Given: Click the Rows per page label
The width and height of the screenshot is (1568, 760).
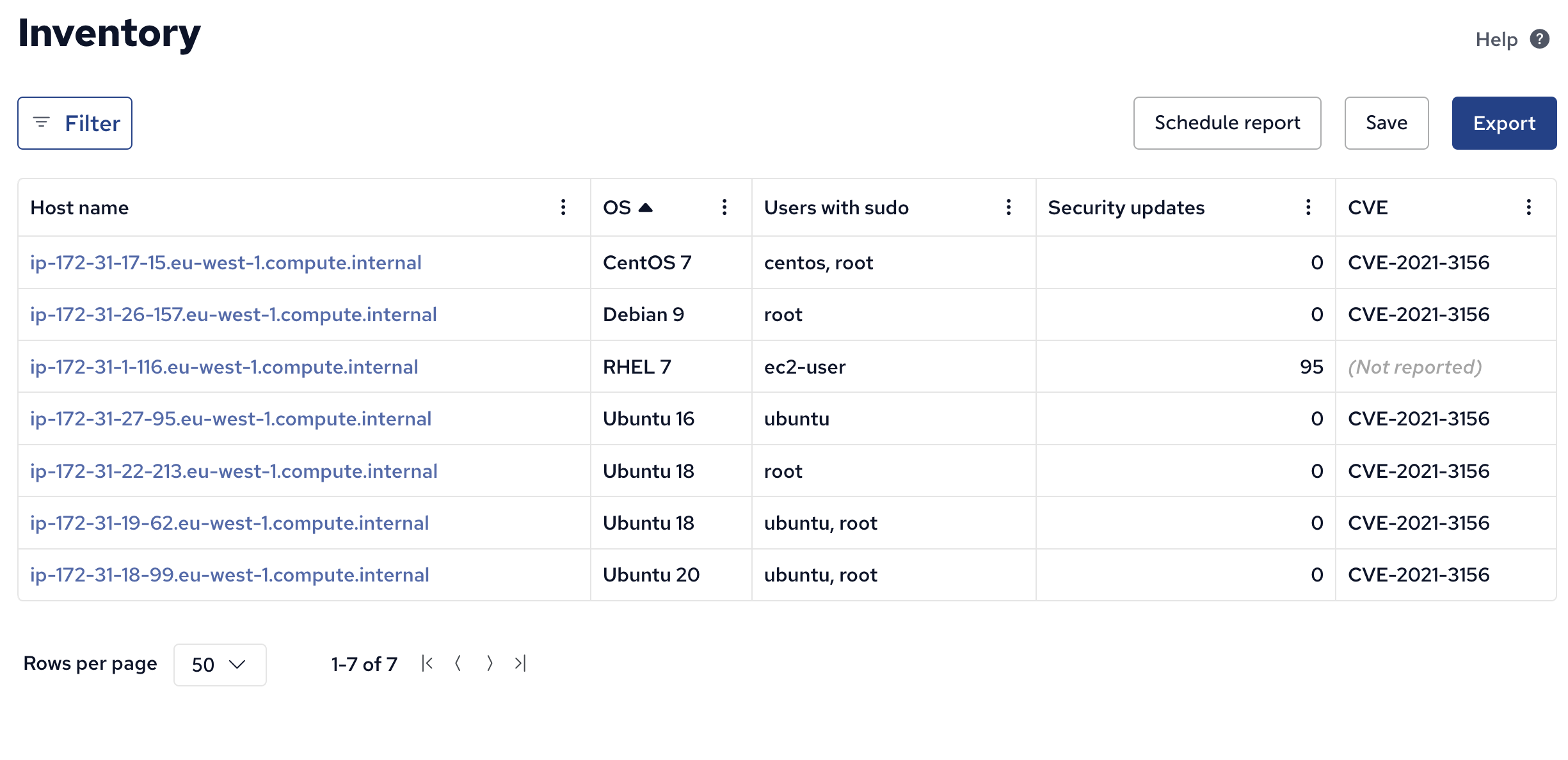Looking at the screenshot, I should (x=90, y=663).
